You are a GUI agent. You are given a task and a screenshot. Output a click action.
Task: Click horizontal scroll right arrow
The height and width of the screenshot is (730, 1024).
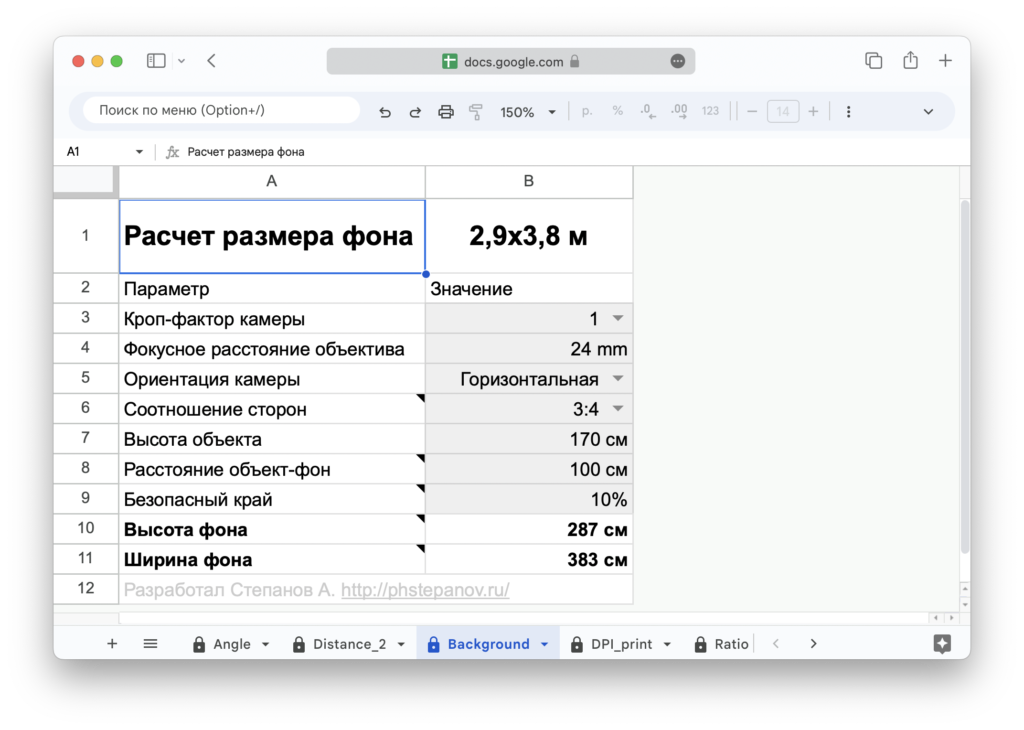[x=952, y=618]
